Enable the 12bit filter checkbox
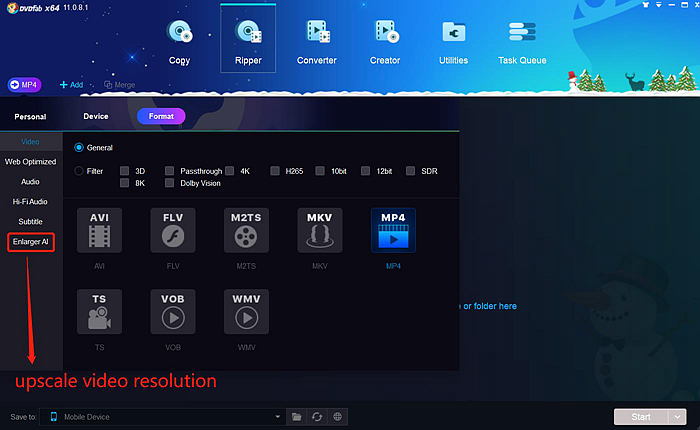 coord(366,171)
